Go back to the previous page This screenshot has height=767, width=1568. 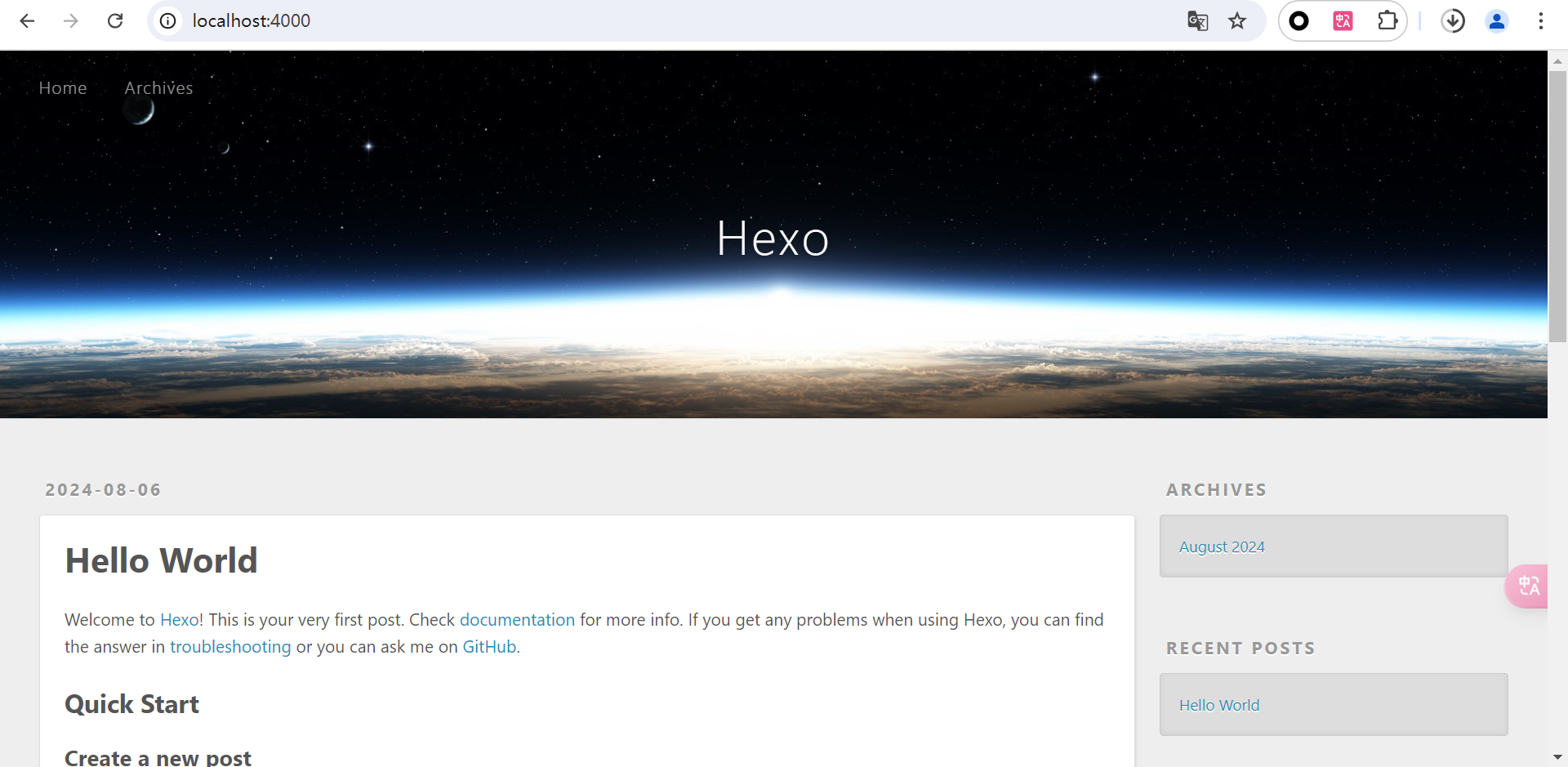(27, 21)
